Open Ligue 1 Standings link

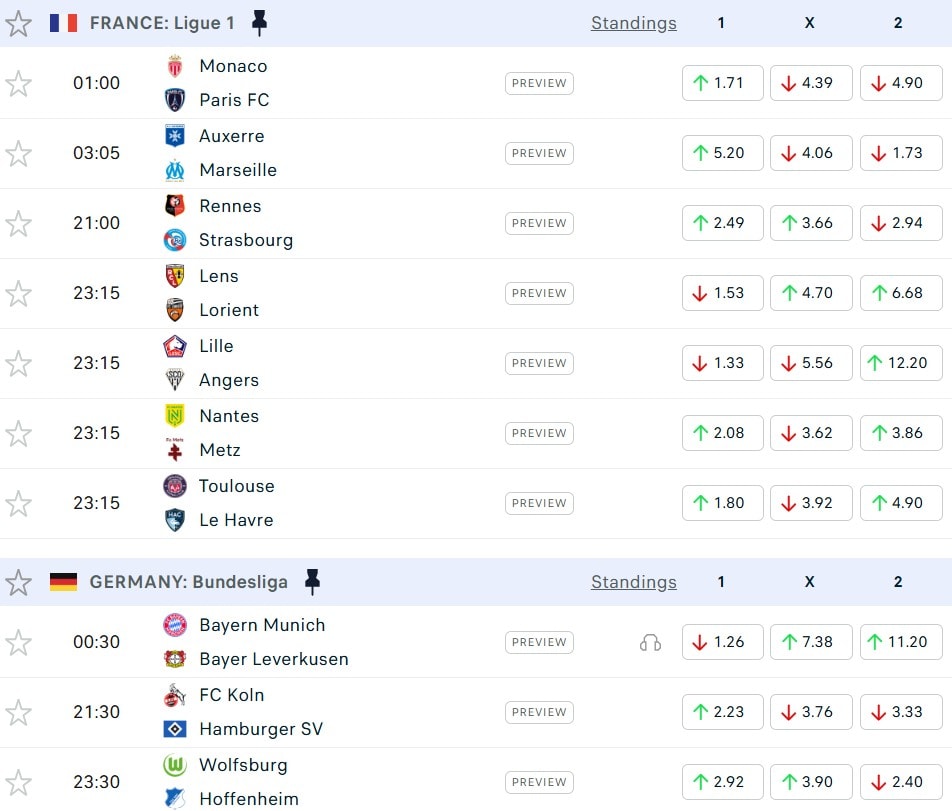[633, 23]
